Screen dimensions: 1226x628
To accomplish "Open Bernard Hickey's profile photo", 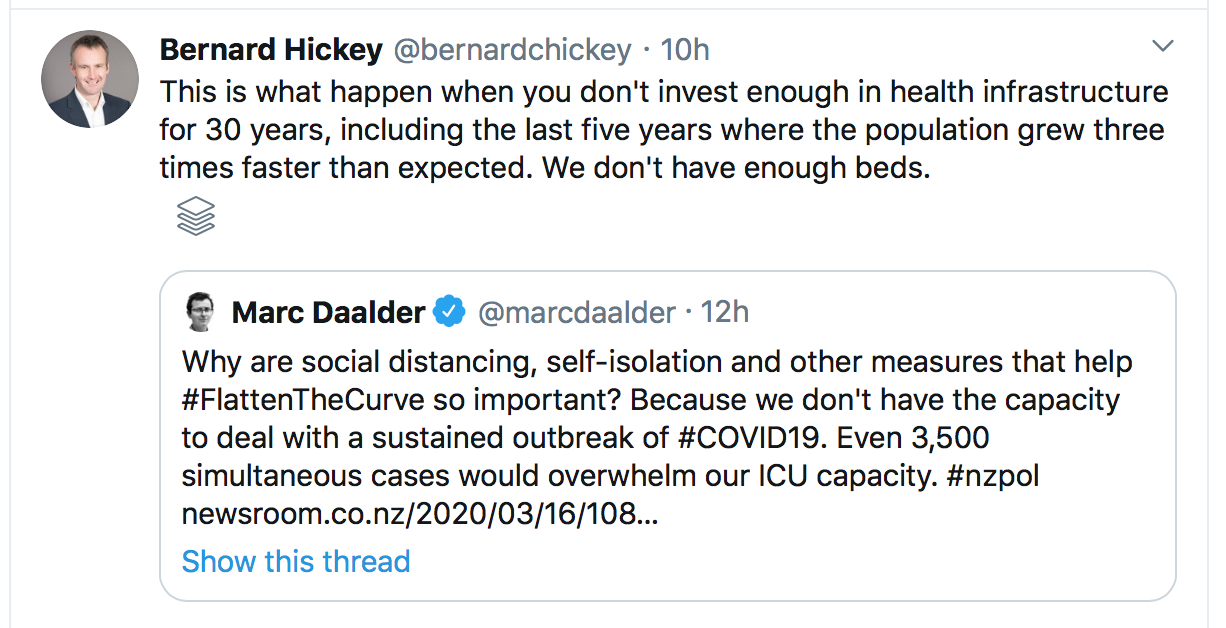I will tap(90, 79).
